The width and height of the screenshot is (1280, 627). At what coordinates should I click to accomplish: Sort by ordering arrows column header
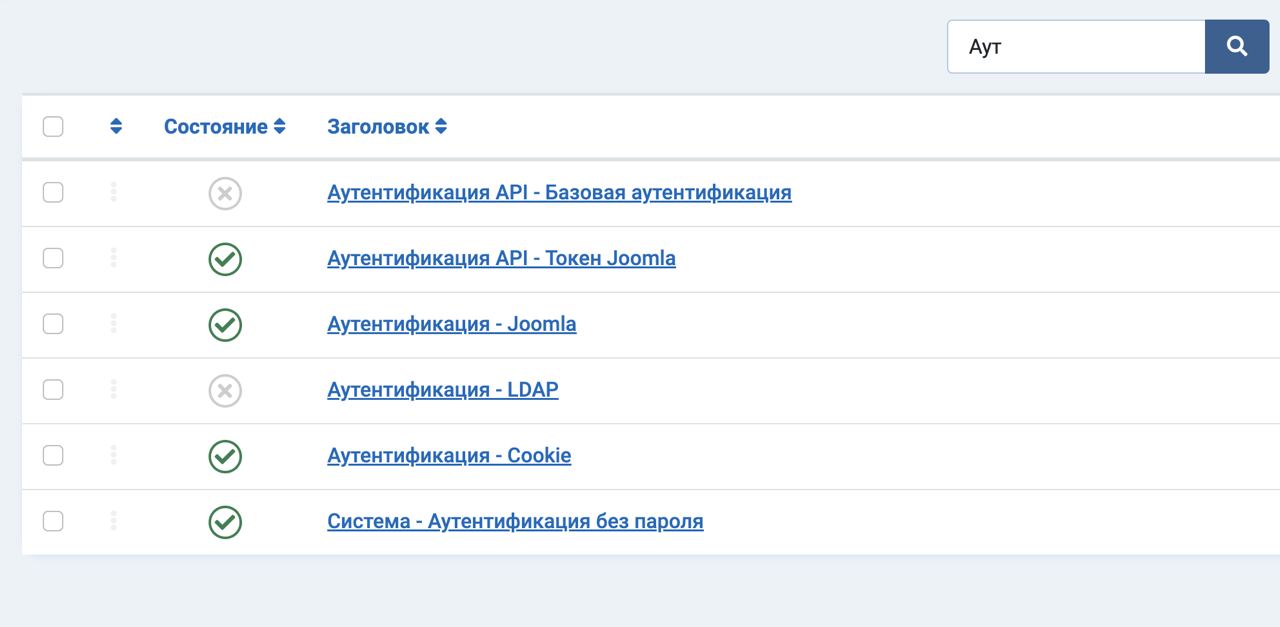pyautogui.click(x=116, y=126)
